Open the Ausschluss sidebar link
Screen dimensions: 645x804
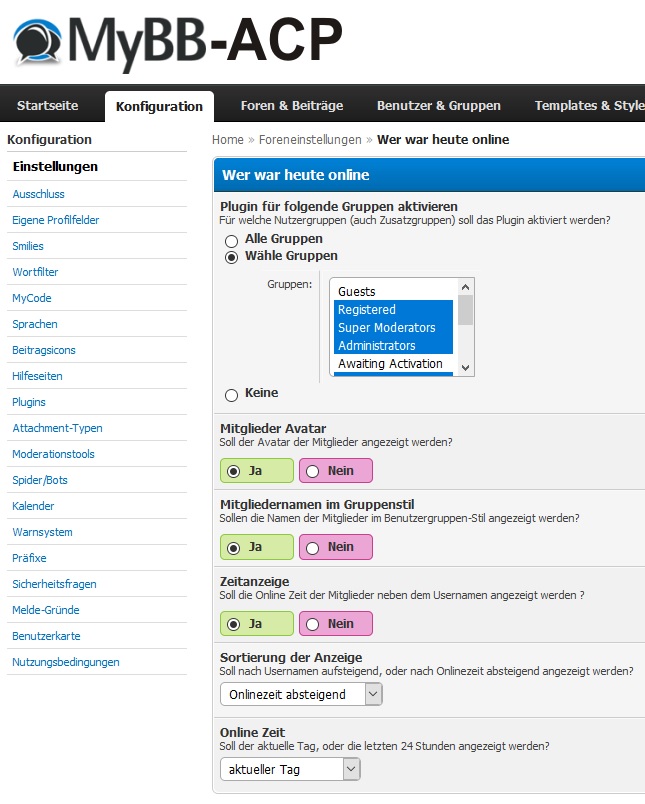(x=38, y=194)
